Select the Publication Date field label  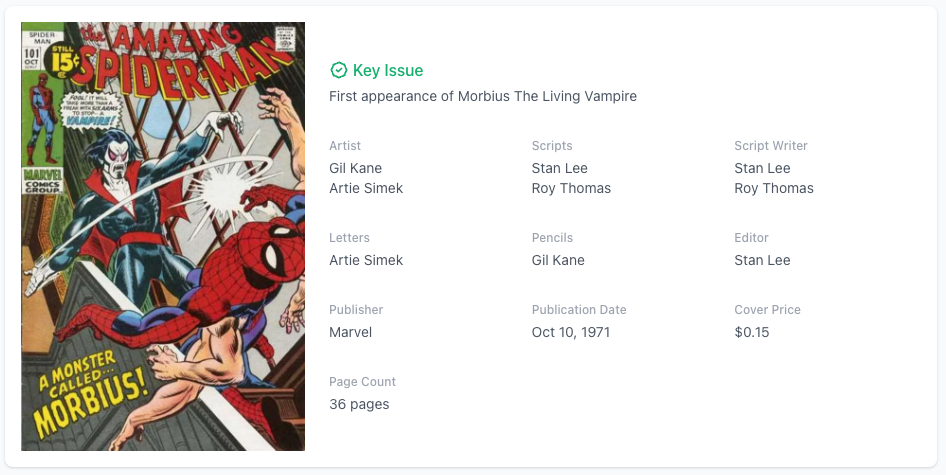click(579, 310)
